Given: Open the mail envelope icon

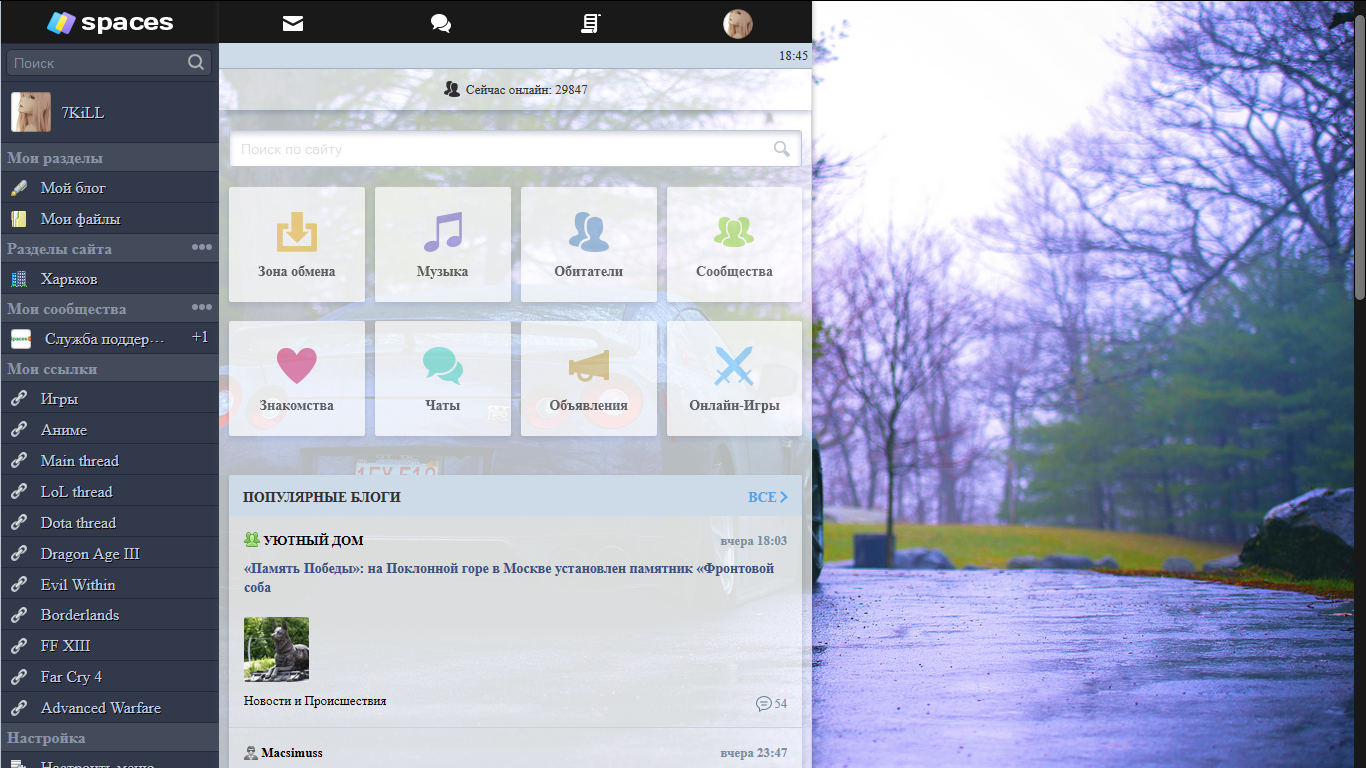Looking at the screenshot, I should (x=293, y=23).
